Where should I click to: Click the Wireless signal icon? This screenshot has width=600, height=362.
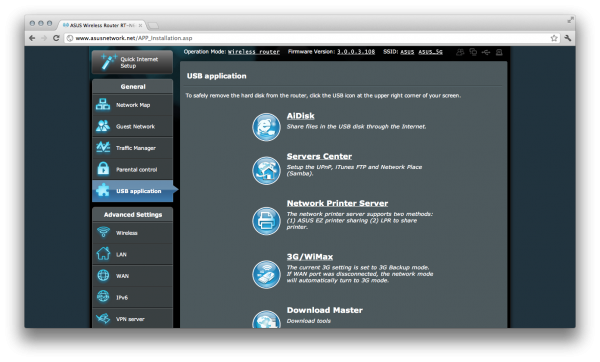pos(103,232)
